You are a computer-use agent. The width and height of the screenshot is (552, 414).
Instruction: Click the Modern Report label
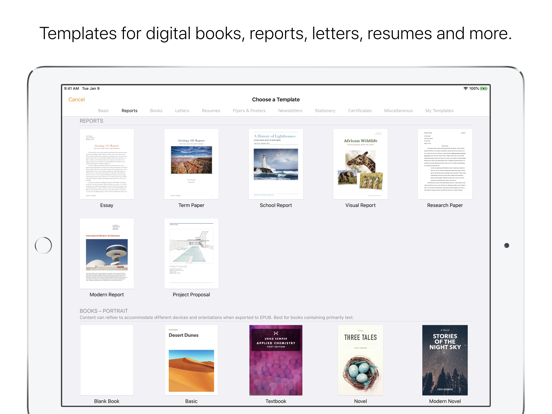point(107,295)
